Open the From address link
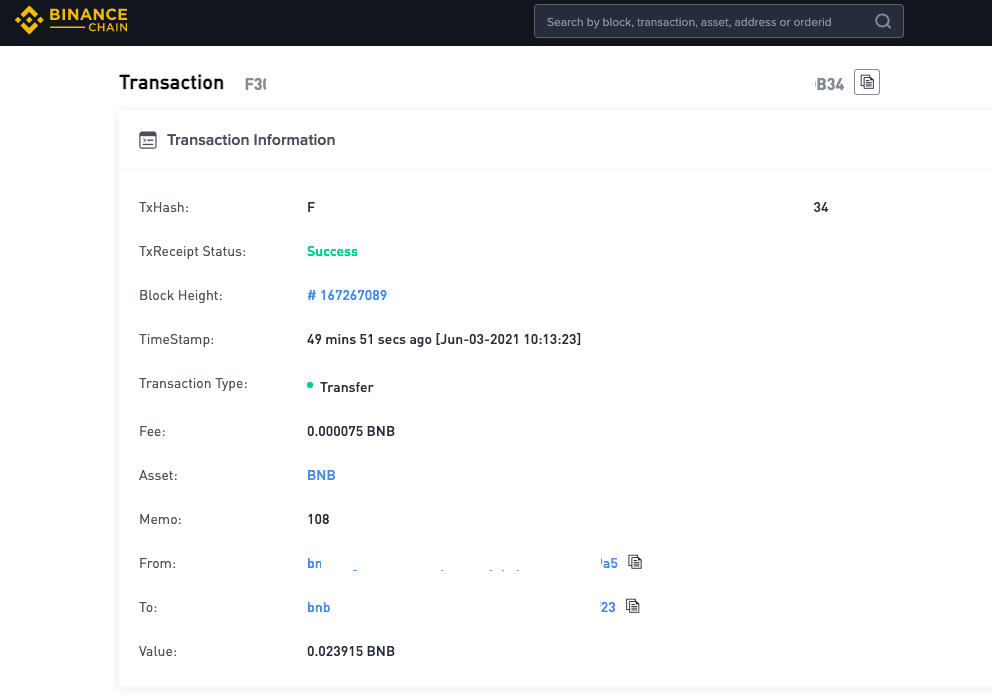Screen dimensions: 992x699 click(462, 563)
